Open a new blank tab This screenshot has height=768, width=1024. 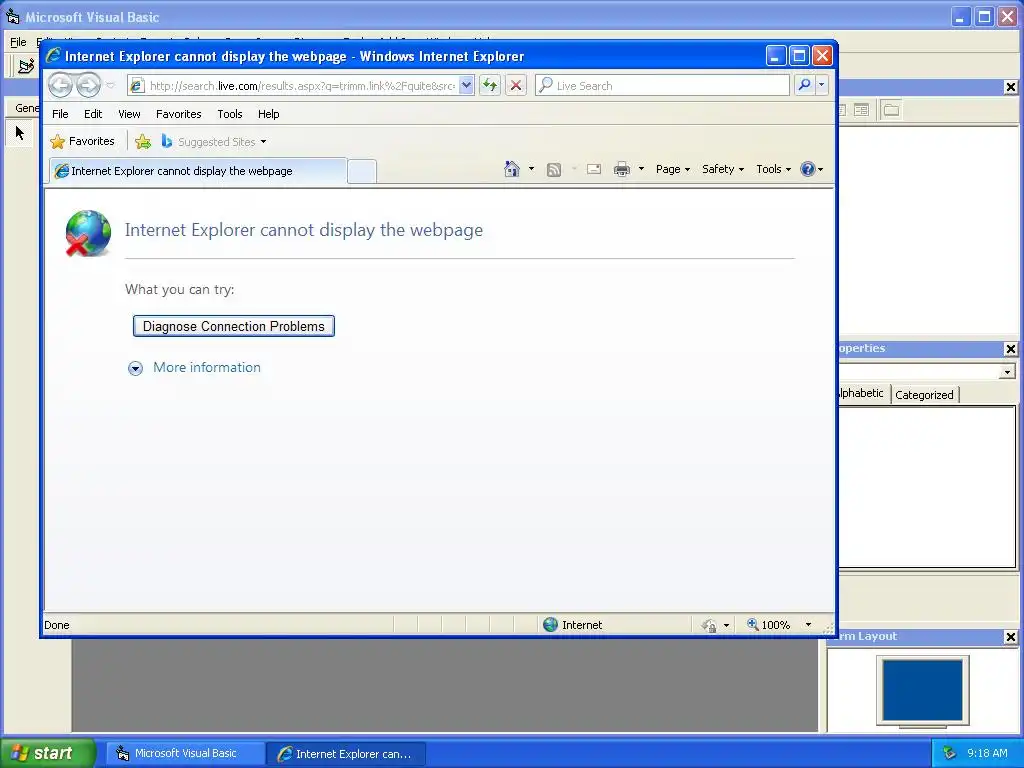click(x=362, y=171)
